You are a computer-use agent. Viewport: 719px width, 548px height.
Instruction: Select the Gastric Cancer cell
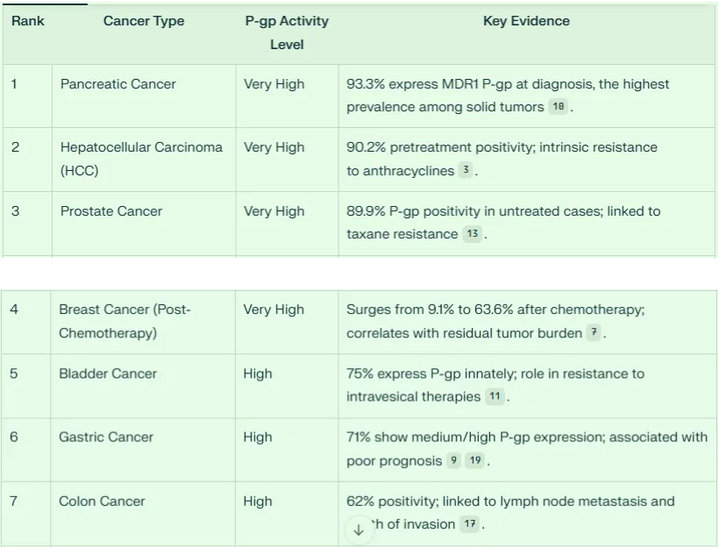pyautogui.click(x=106, y=437)
